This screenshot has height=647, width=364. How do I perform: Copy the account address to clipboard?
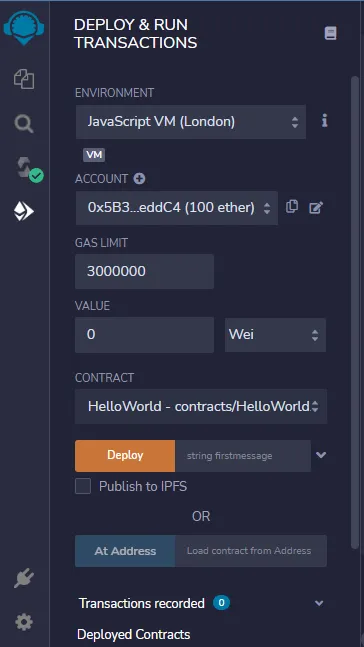pos(292,206)
